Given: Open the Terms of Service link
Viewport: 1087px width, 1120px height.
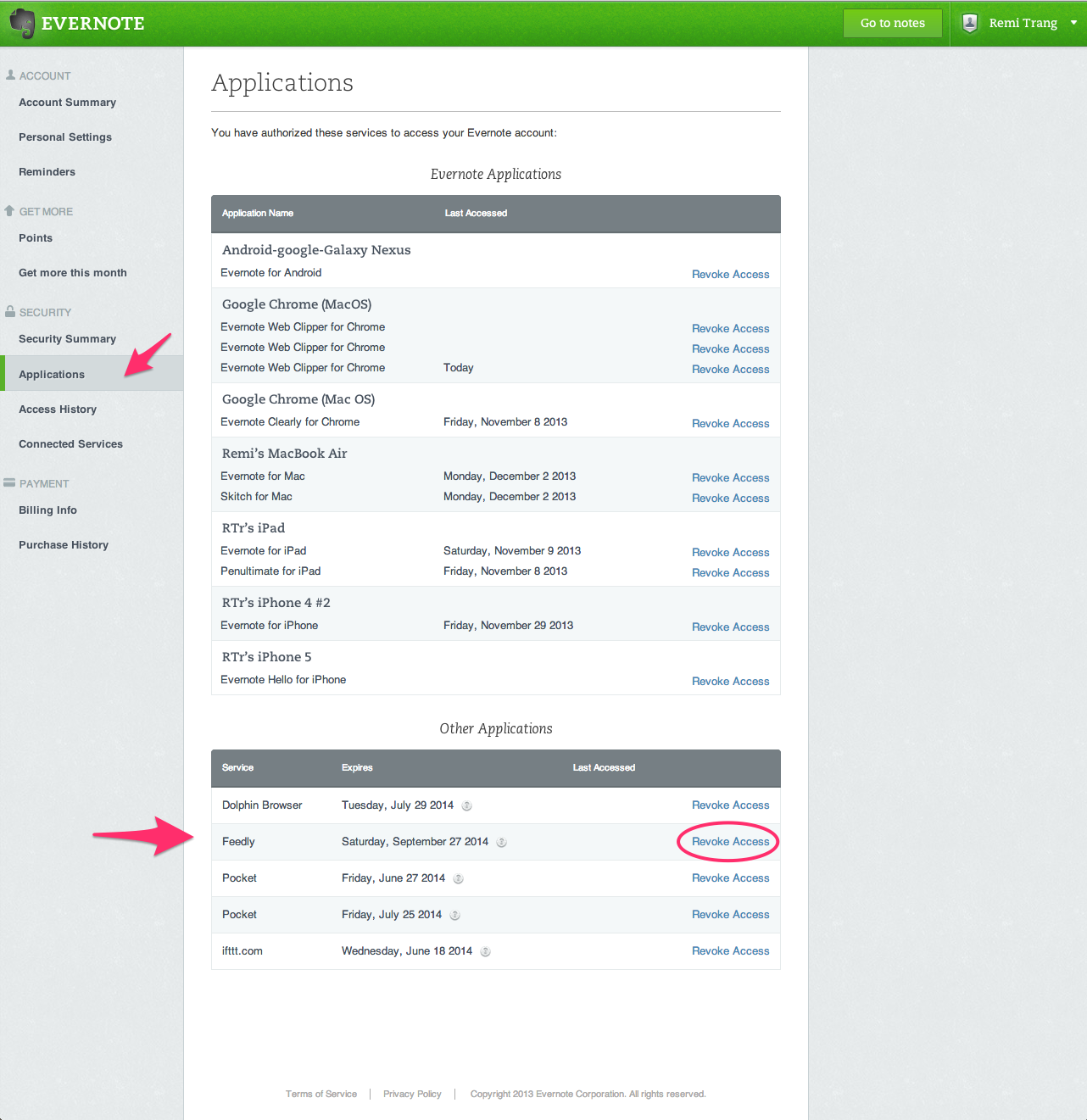Looking at the screenshot, I should [321, 1095].
